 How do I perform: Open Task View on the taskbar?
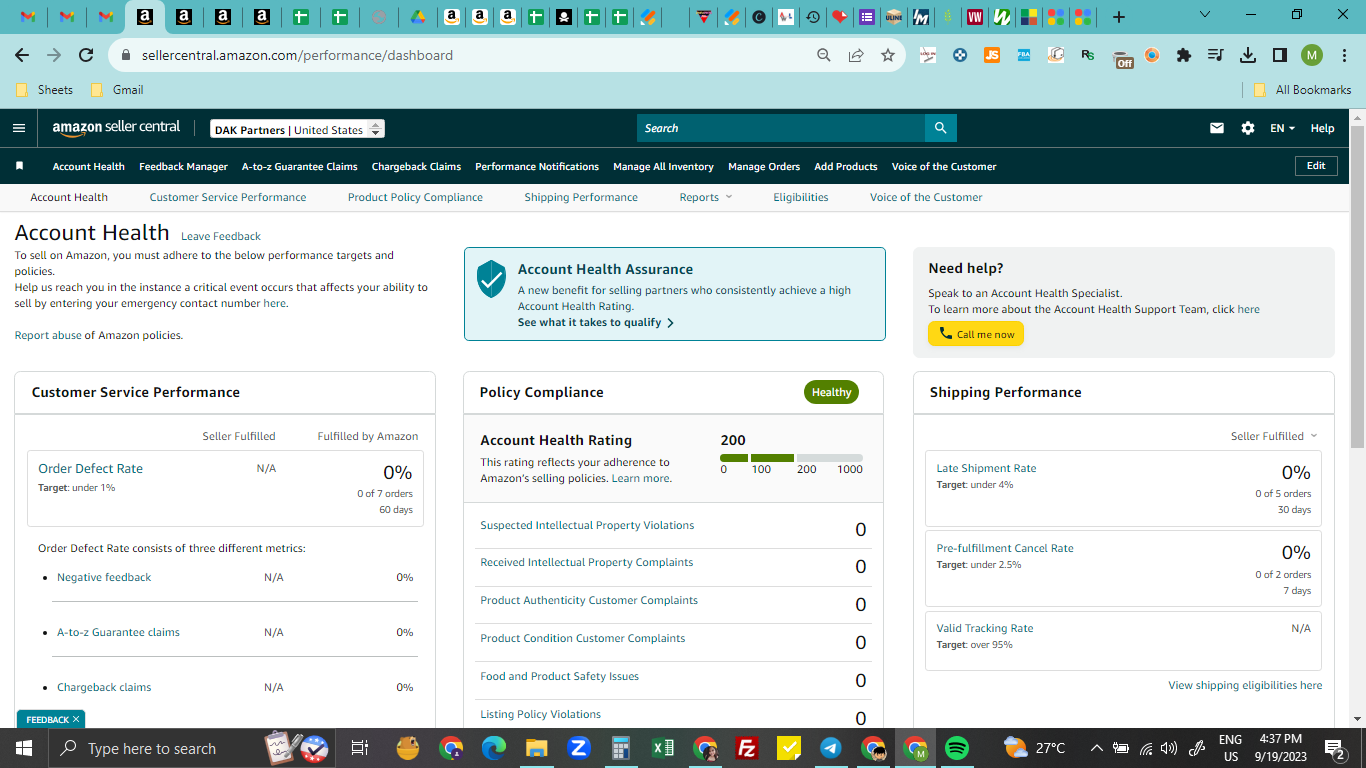coord(360,748)
